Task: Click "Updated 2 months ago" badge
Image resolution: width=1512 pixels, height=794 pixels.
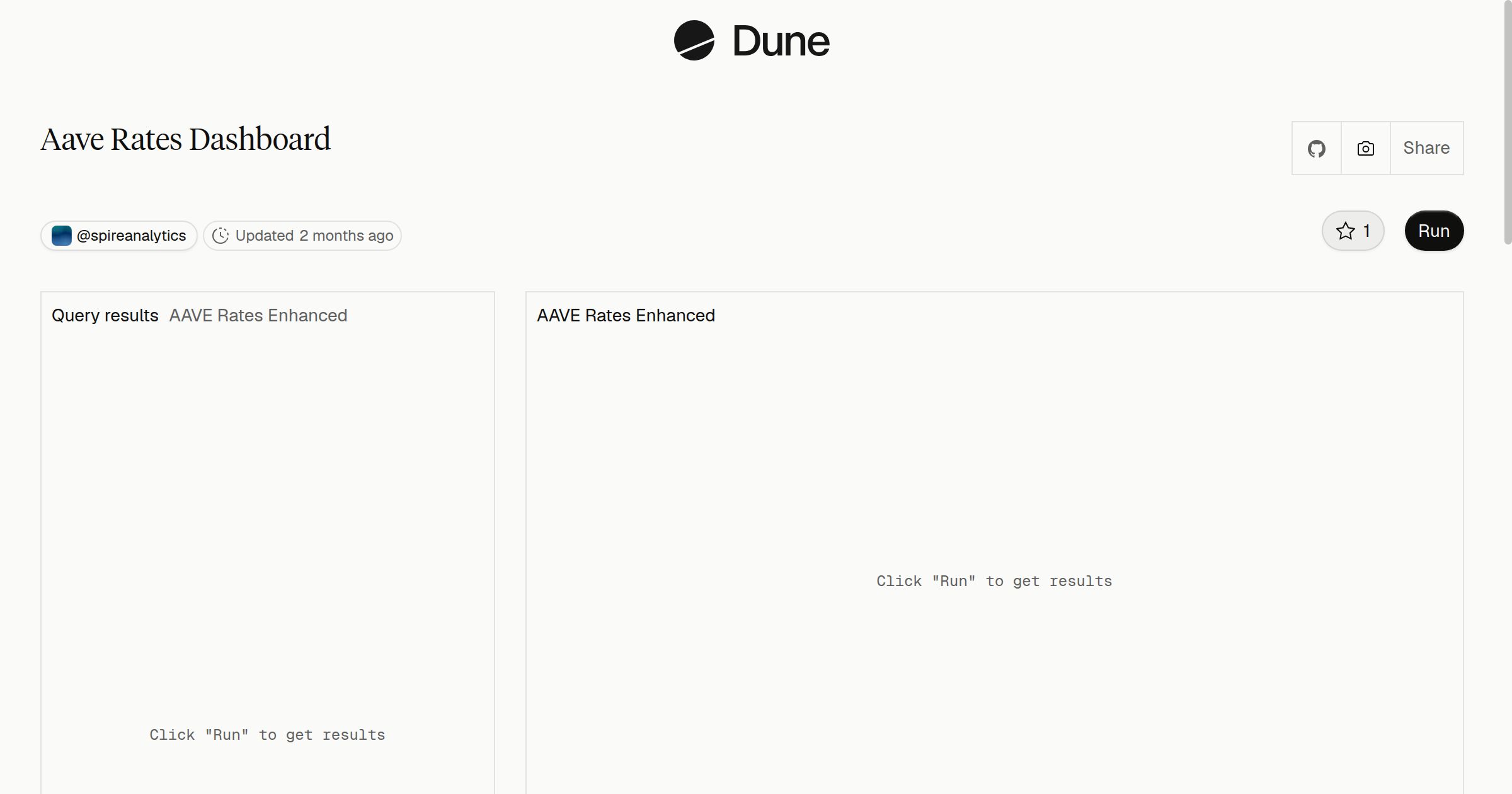Action: pos(302,236)
